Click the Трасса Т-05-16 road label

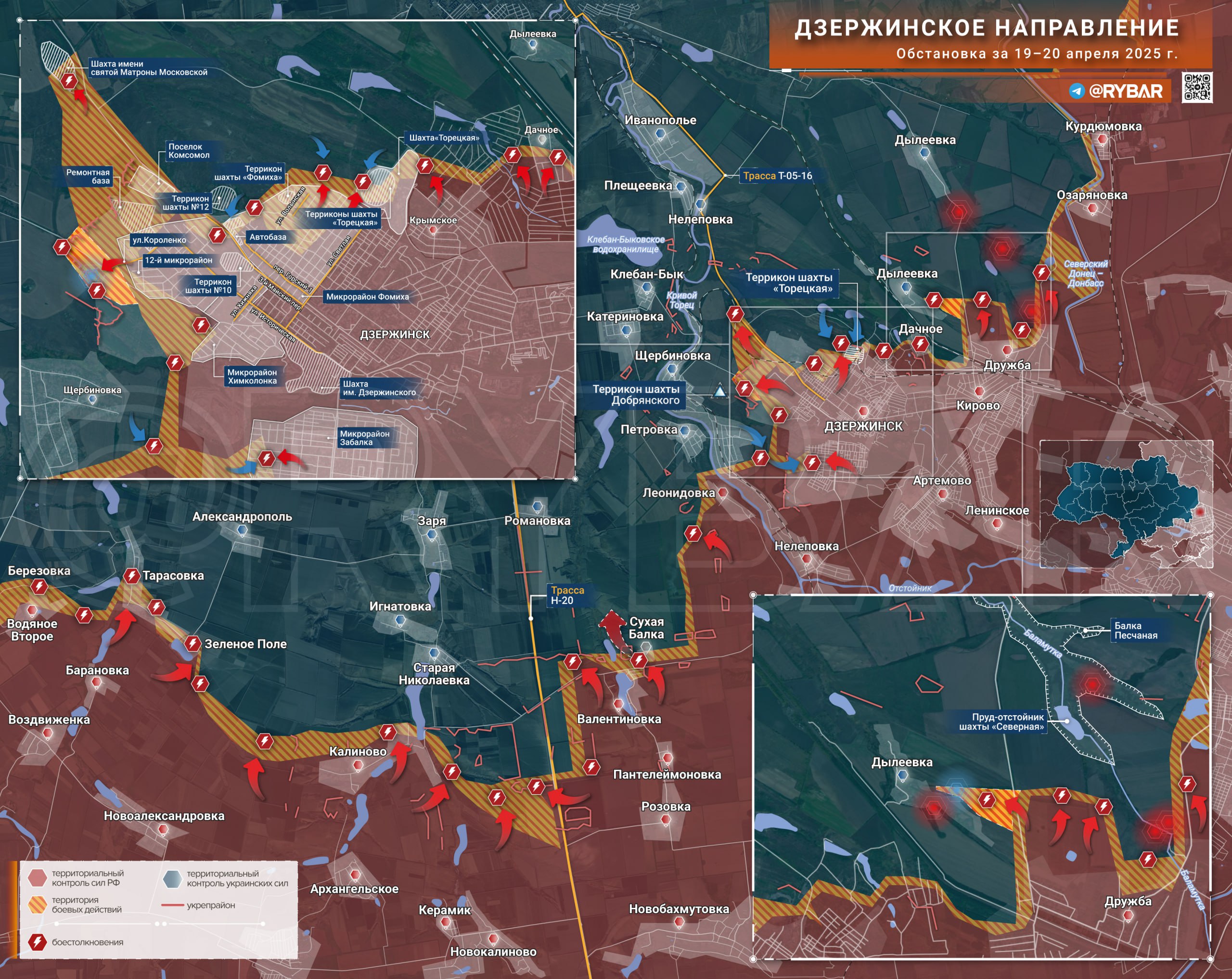click(777, 176)
